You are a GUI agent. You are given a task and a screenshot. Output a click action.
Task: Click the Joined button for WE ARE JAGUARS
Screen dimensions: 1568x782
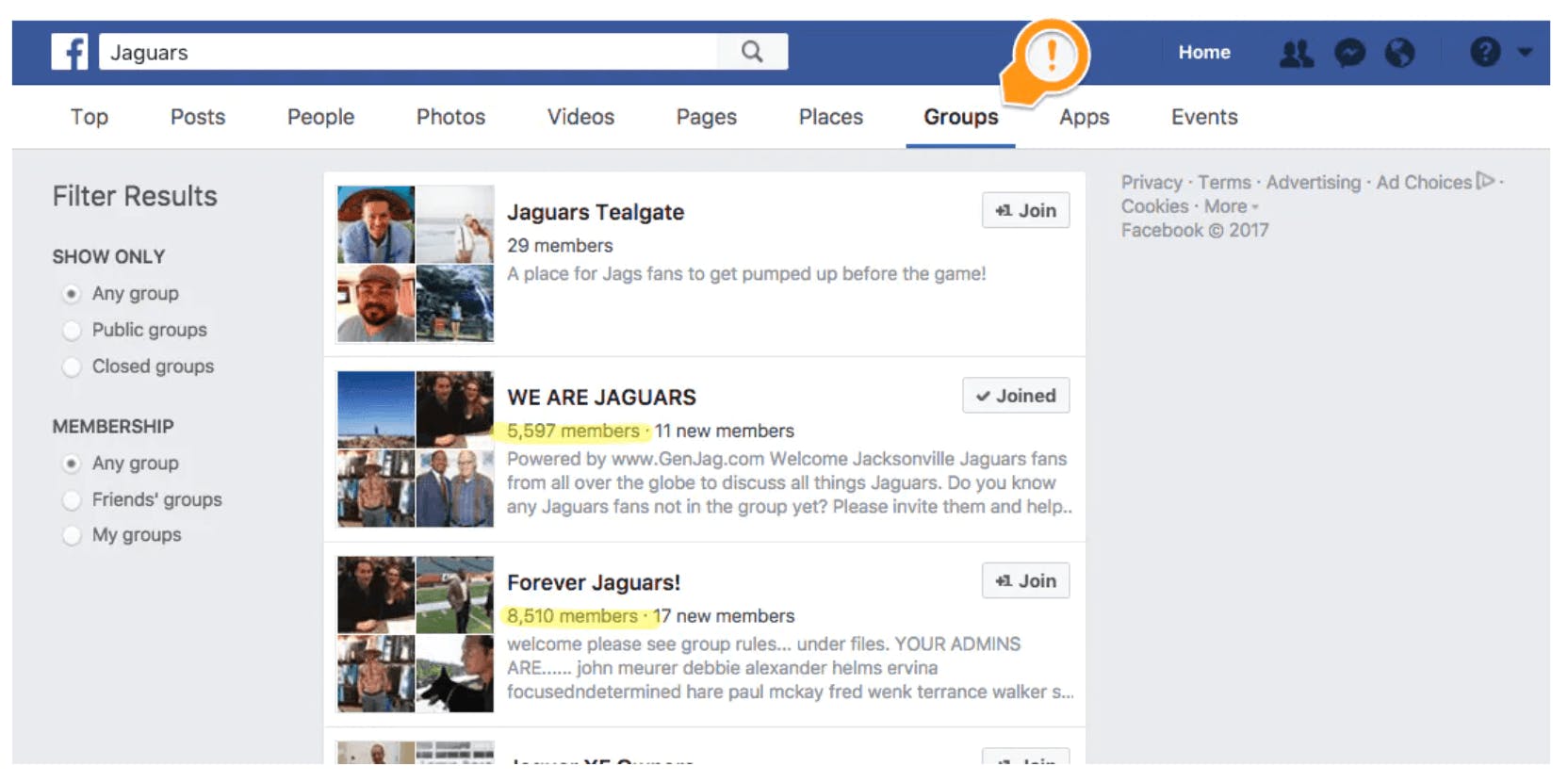tap(1015, 396)
